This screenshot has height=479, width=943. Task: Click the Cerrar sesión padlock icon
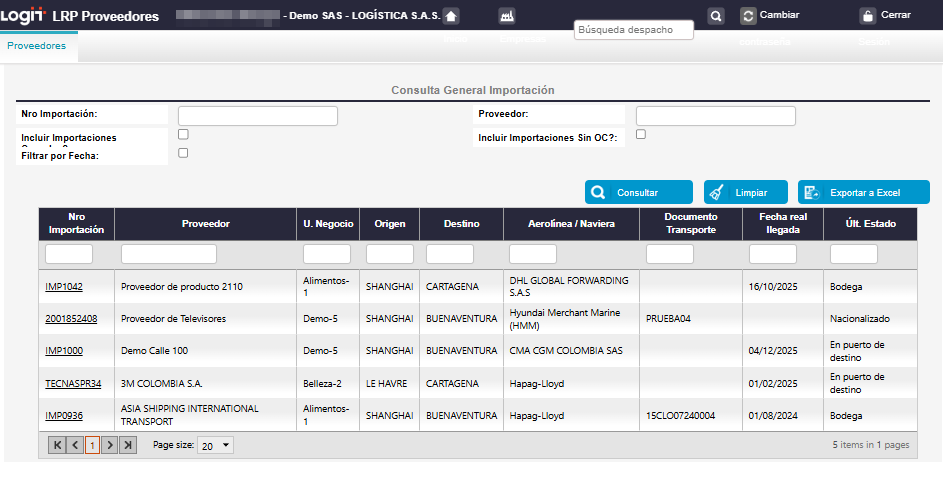tap(868, 16)
